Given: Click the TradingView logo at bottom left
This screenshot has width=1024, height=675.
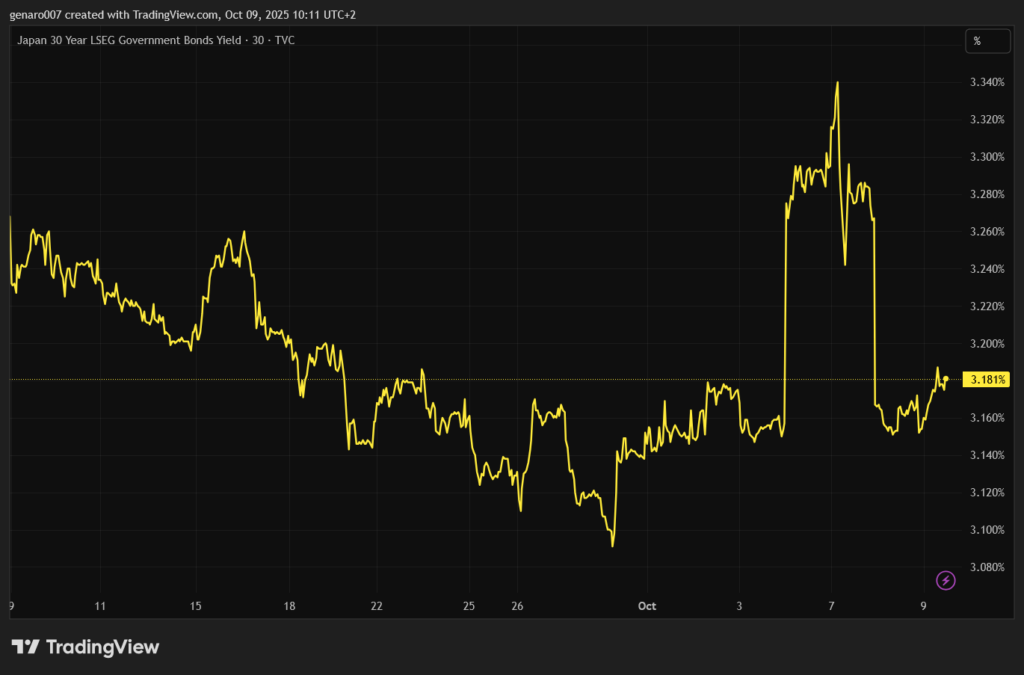Looking at the screenshot, I should coord(85,647).
